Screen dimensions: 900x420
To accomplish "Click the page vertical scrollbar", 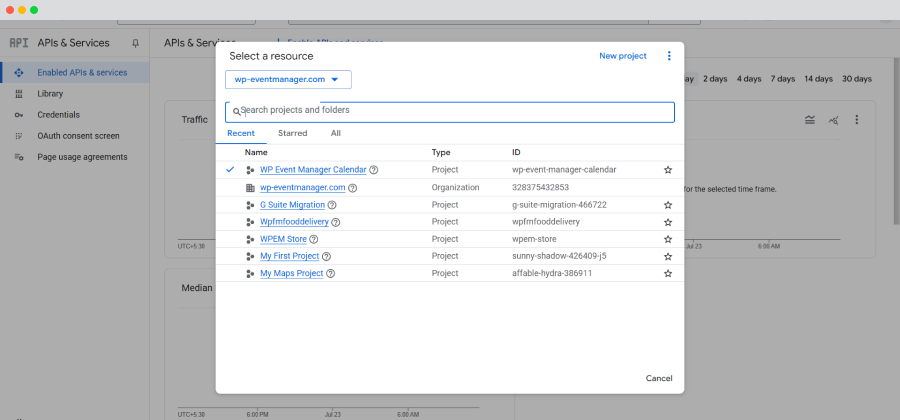I will click(897, 141).
